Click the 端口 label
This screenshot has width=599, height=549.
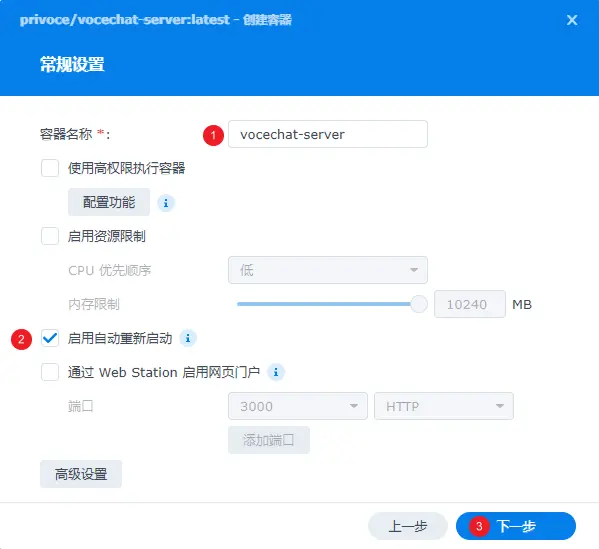81,406
